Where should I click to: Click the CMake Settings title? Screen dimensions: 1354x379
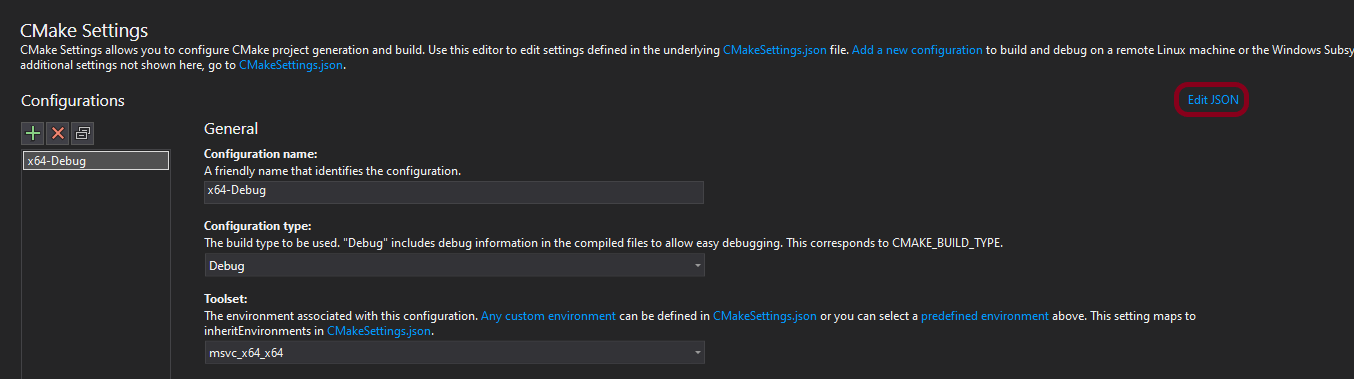click(x=84, y=31)
